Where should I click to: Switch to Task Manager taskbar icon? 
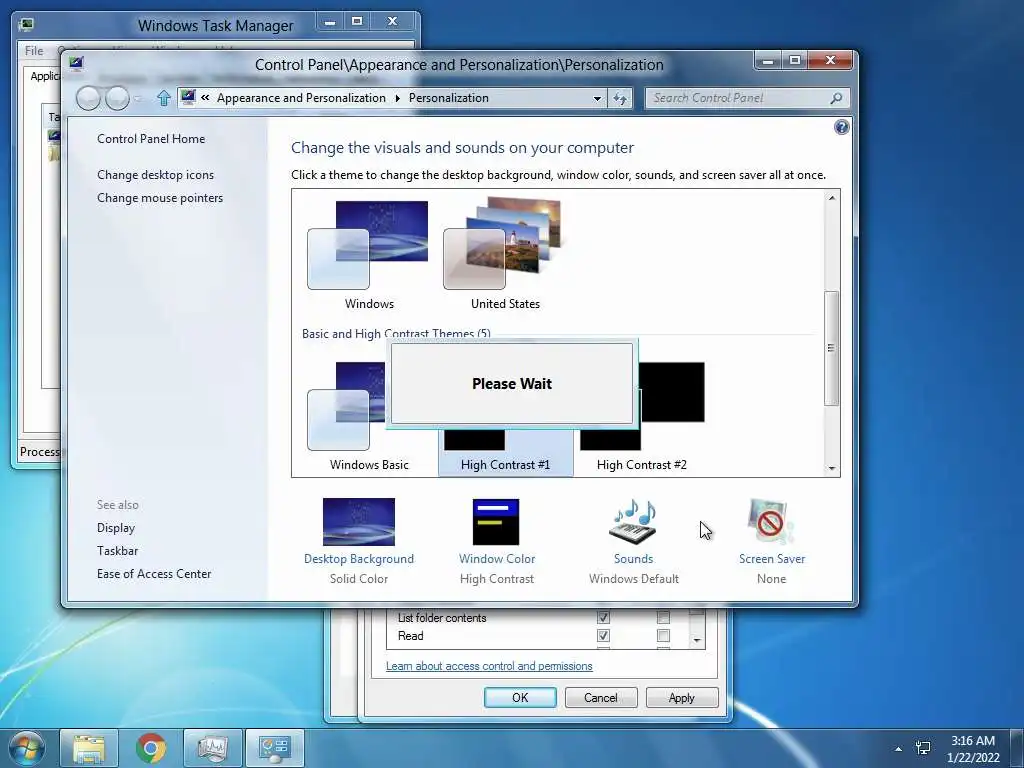[213, 748]
